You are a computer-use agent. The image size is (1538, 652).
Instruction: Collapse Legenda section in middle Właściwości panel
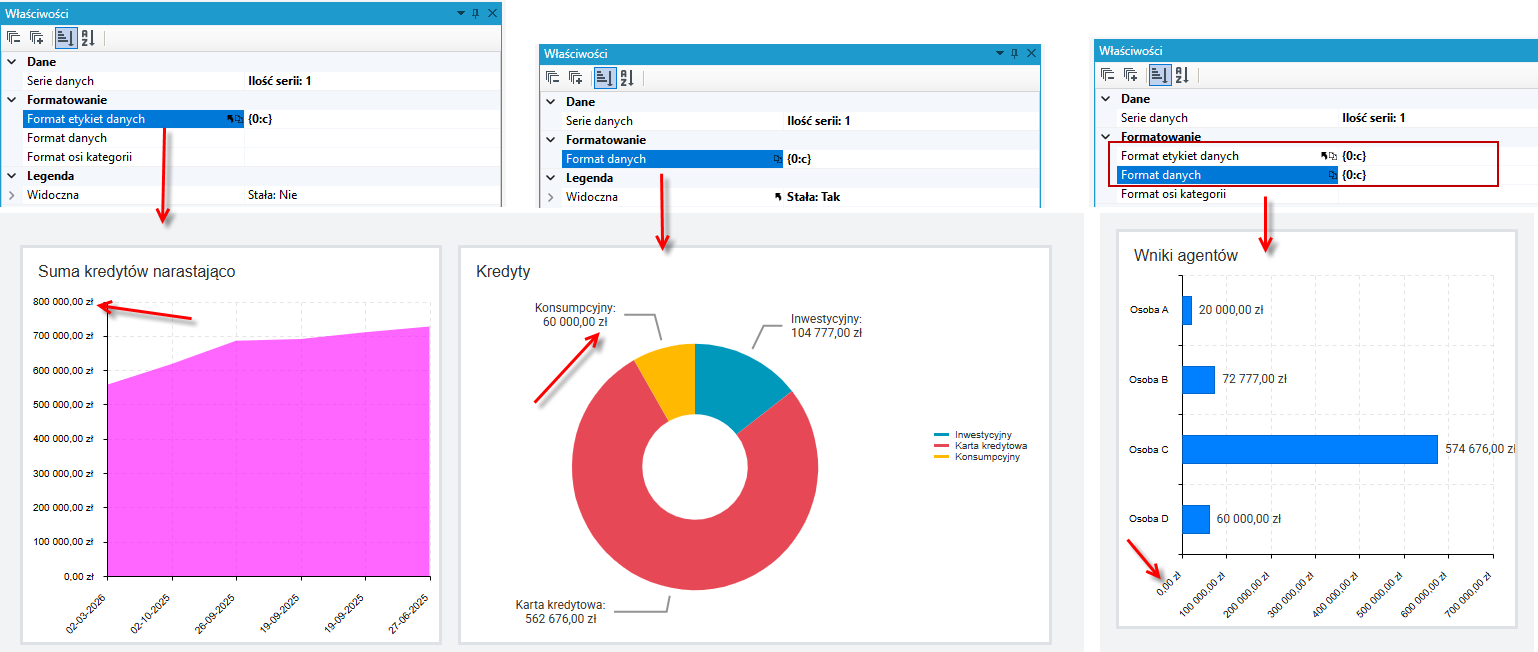point(551,178)
